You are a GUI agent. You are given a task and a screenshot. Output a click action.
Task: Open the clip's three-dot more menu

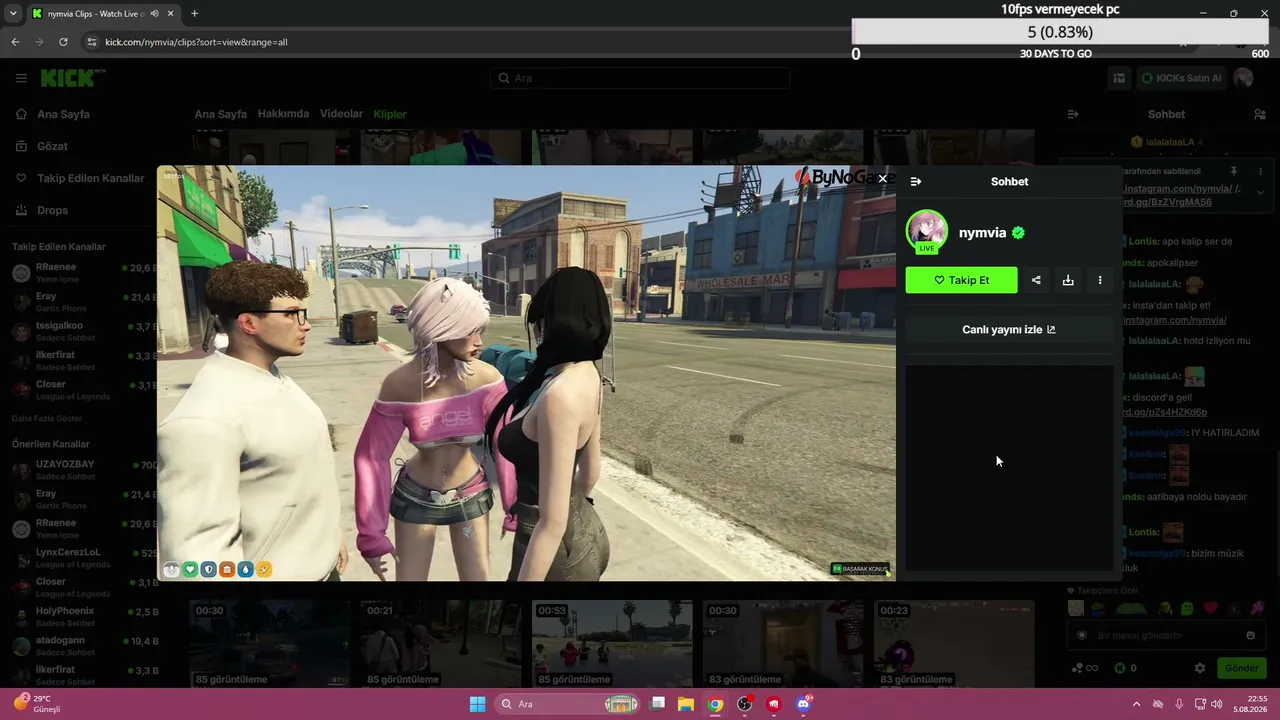coord(1100,280)
